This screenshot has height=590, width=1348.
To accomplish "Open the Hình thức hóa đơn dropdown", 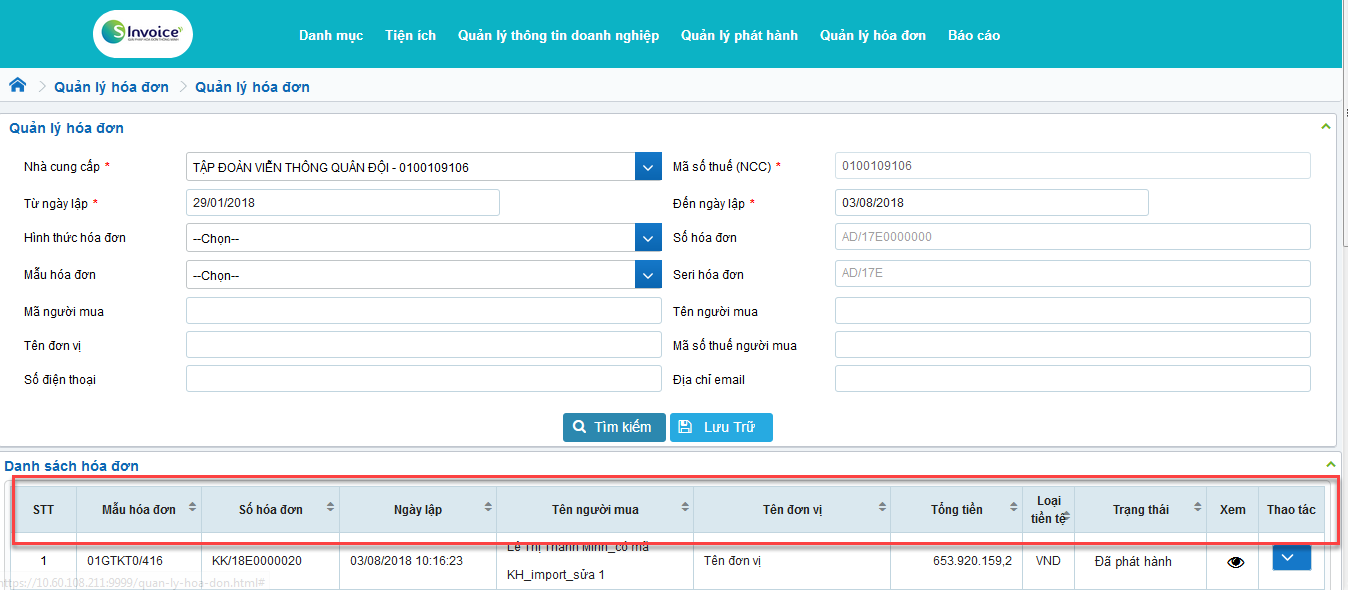I will point(648,238).
